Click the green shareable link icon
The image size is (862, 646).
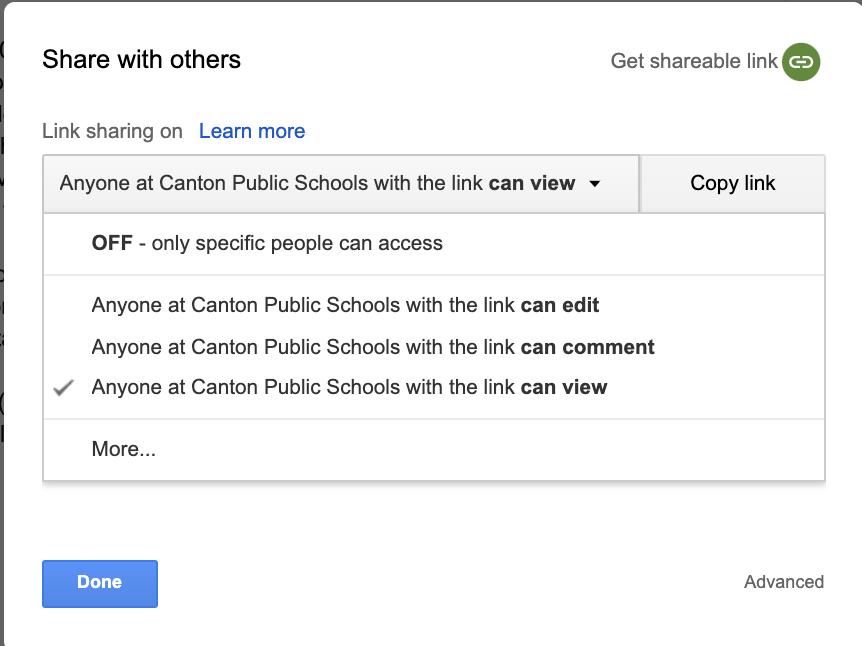tap(800, 61)
